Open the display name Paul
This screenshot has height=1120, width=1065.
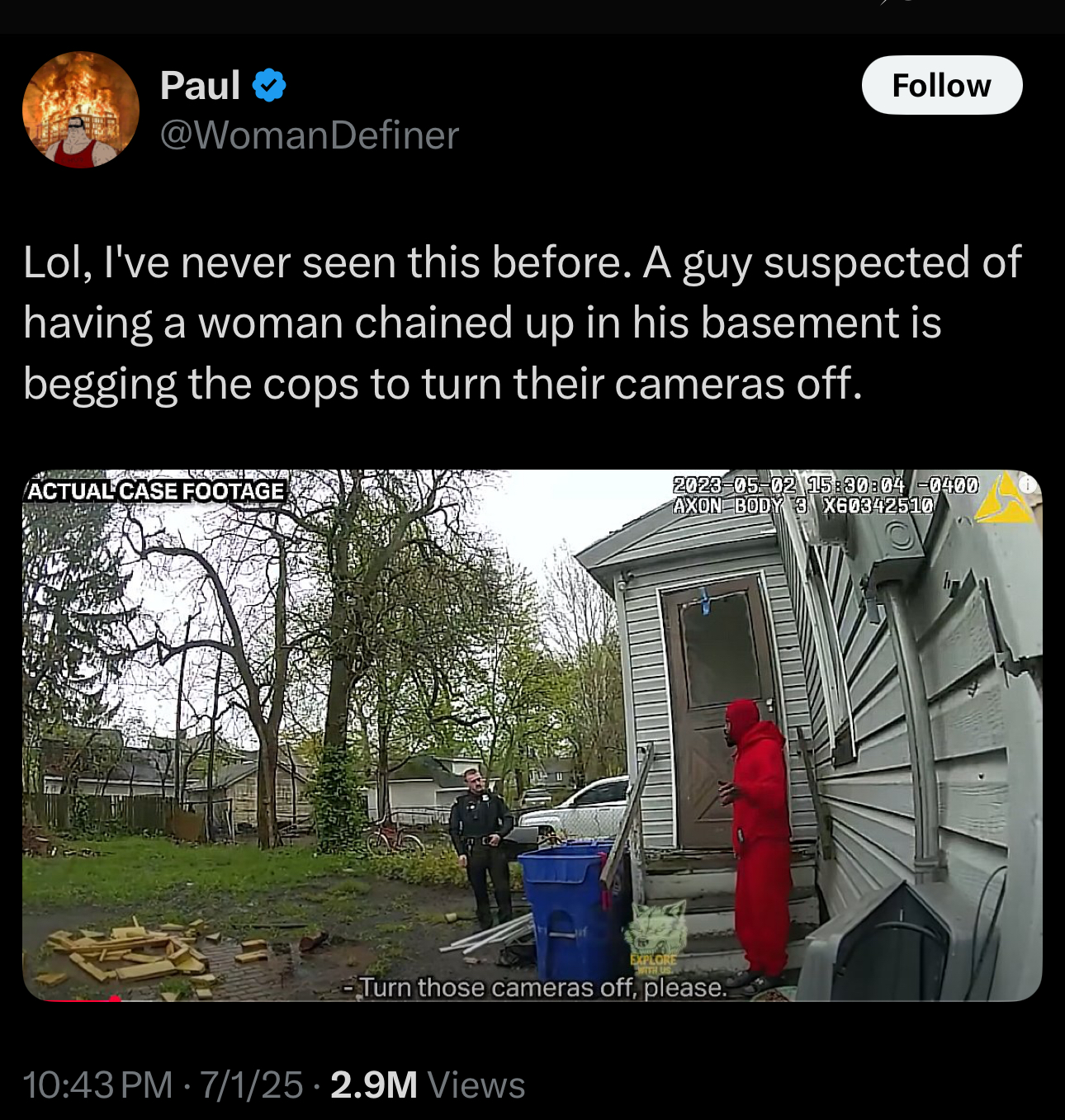(x=201, y=86)
